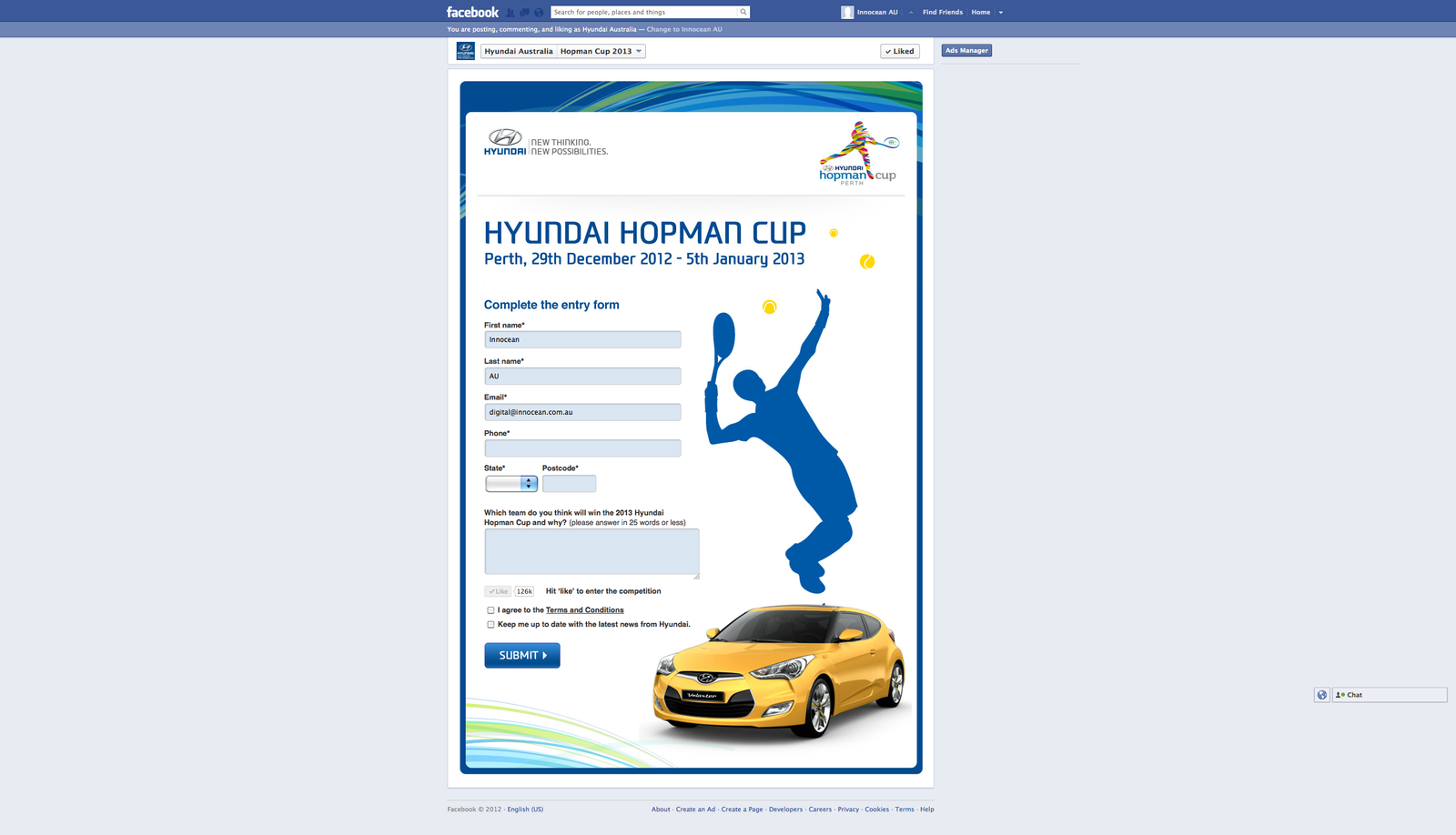This screenshot has width=1456, height=835.
Task: Click Hyundai Australia page name
Action: point(519,51)
